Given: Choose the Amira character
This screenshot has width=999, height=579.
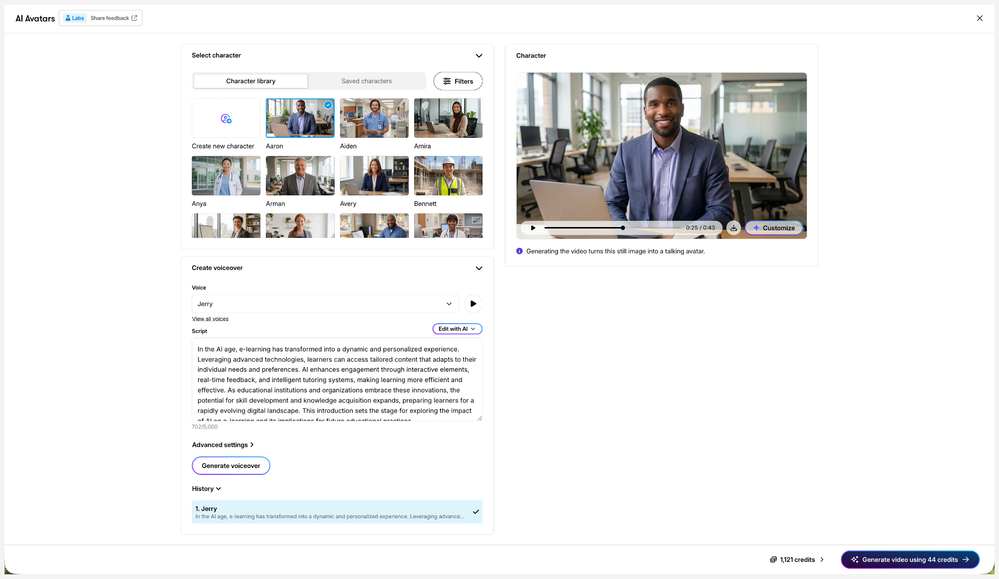Looking at the screenshot, I should click(448, 118).
